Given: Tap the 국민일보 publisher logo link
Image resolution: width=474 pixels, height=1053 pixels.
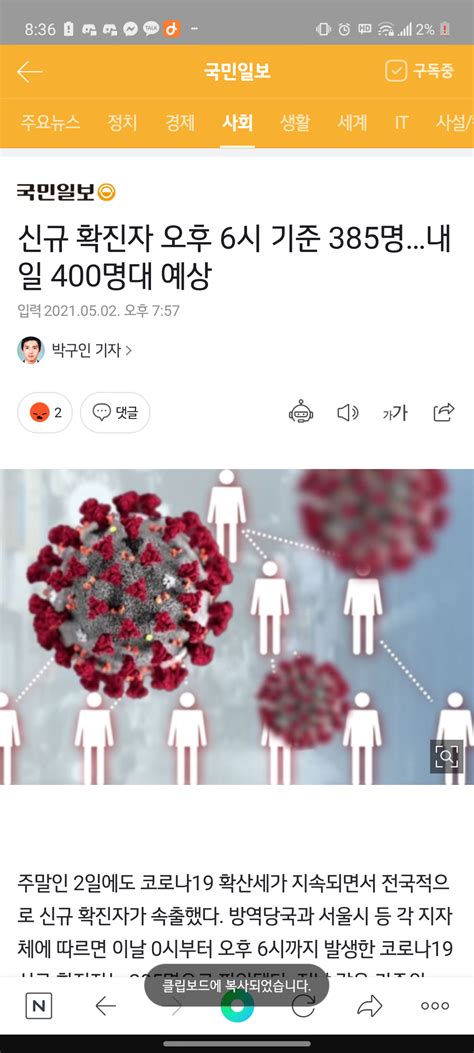Looking at the screenshot, I should pos(66,192).
